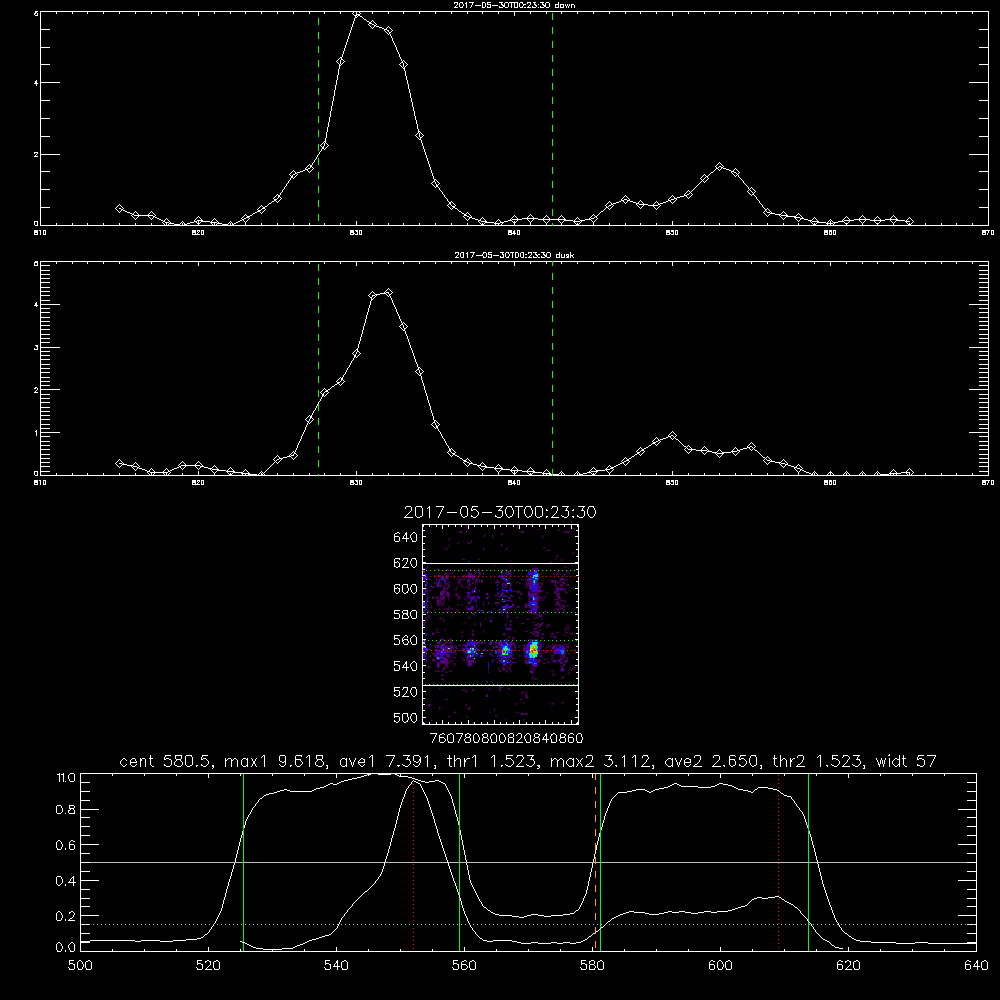Image resolution: width=1000 pixels, height=1000 pixels.
Task: Click the '640' label on the bottom plot x-axis
Action: click(x=976, y=966)
